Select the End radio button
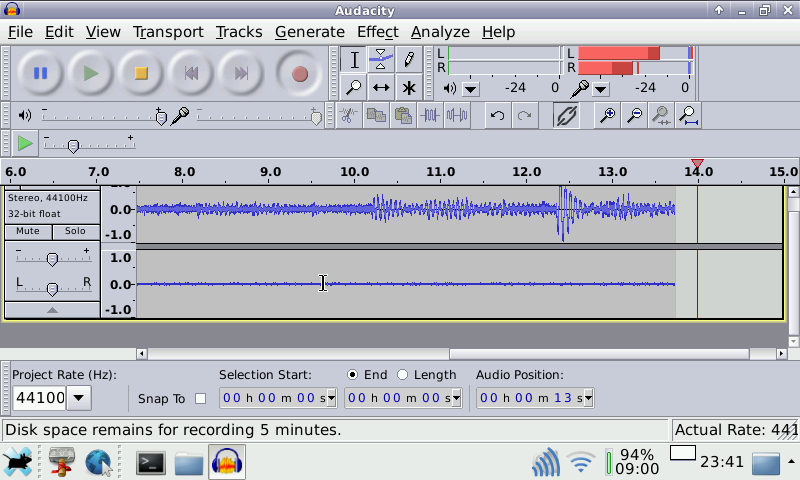The width and height of the screenshot is (800, 480). (353, 375)
